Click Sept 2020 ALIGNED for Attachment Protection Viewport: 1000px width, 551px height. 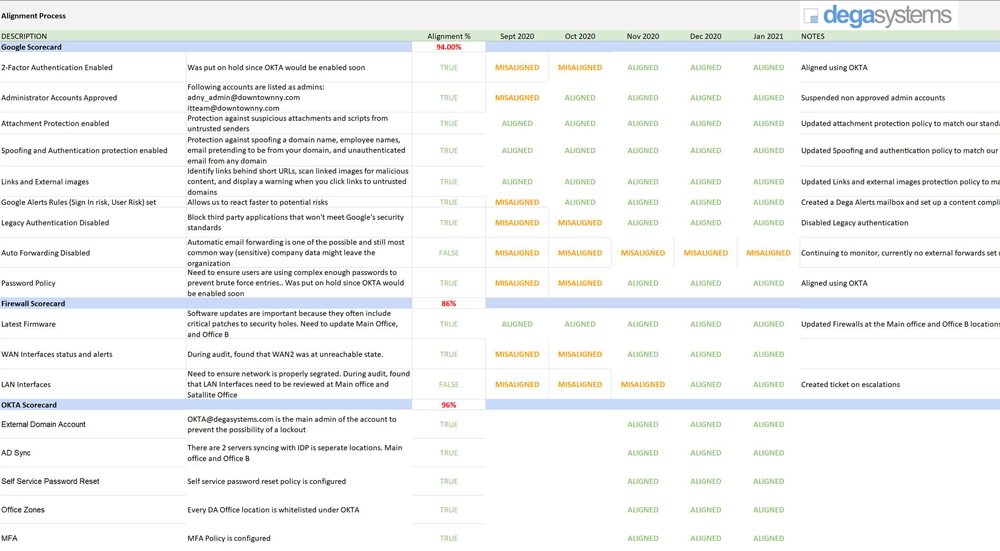pyautogui.click(x=517, y=124)
